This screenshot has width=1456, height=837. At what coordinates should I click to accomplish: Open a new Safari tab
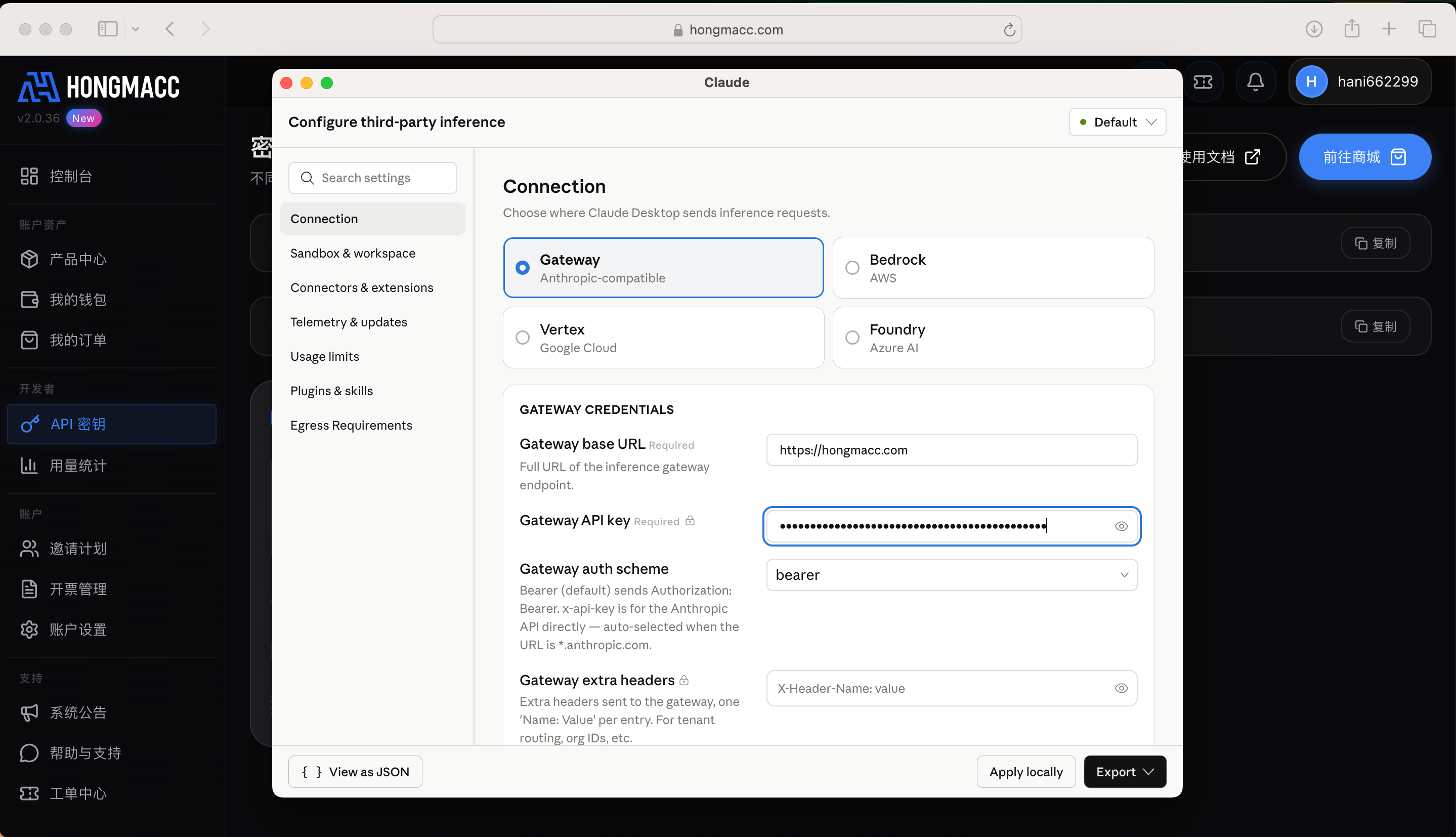point(1389,29)
